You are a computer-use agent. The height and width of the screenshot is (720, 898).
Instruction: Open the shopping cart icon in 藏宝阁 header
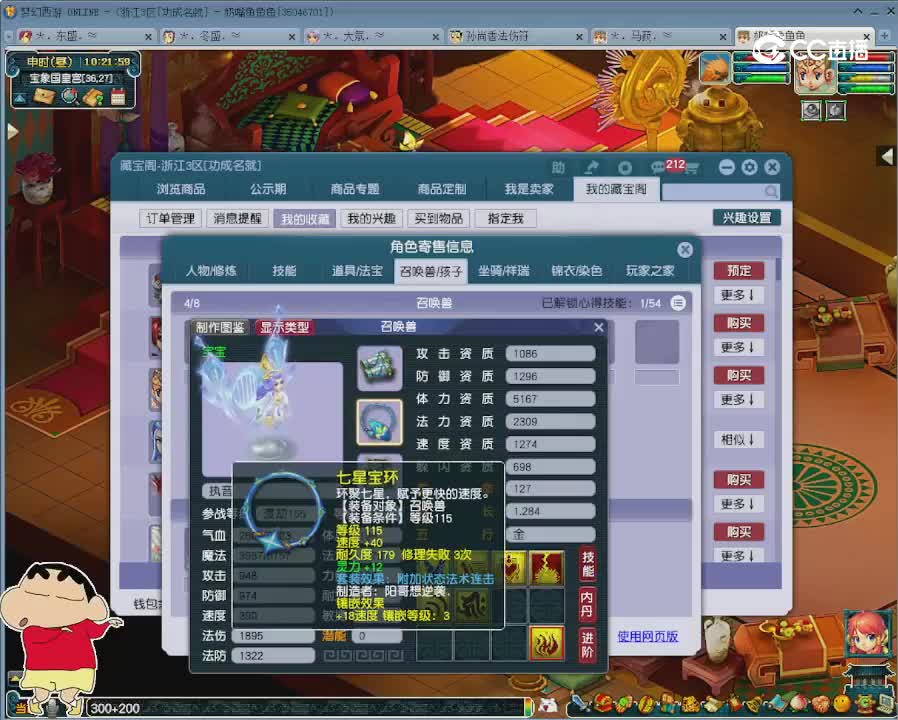pos(691,168)
